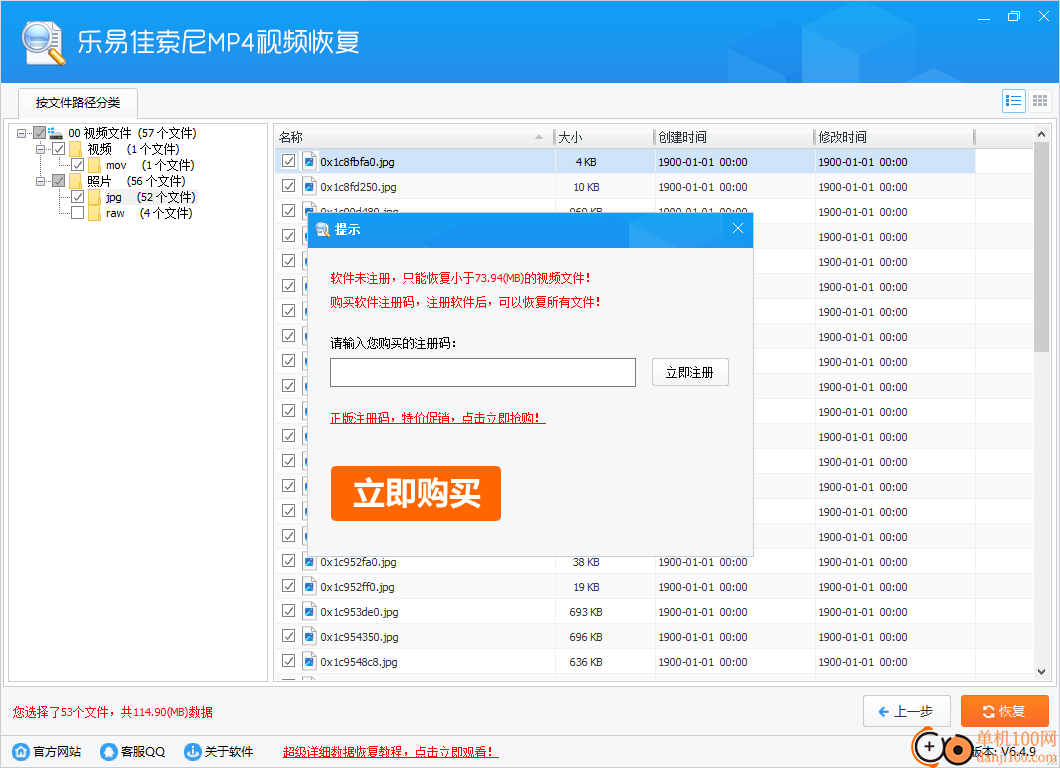Click file list scrollbar down arrow

pyautogui.click(x=1041, y=671)
